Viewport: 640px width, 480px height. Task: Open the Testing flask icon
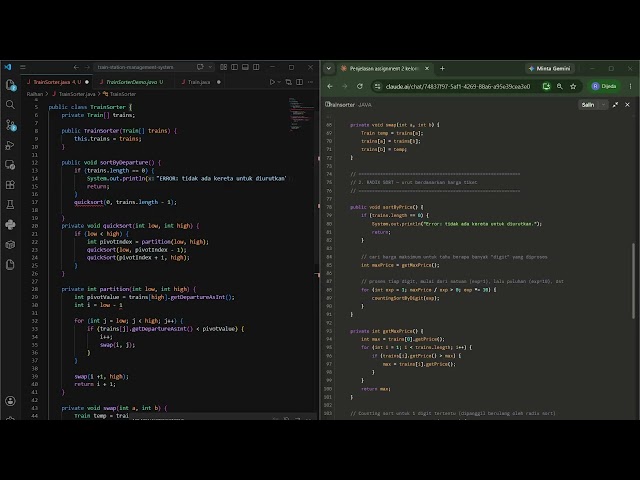click(x=11, y=204)
